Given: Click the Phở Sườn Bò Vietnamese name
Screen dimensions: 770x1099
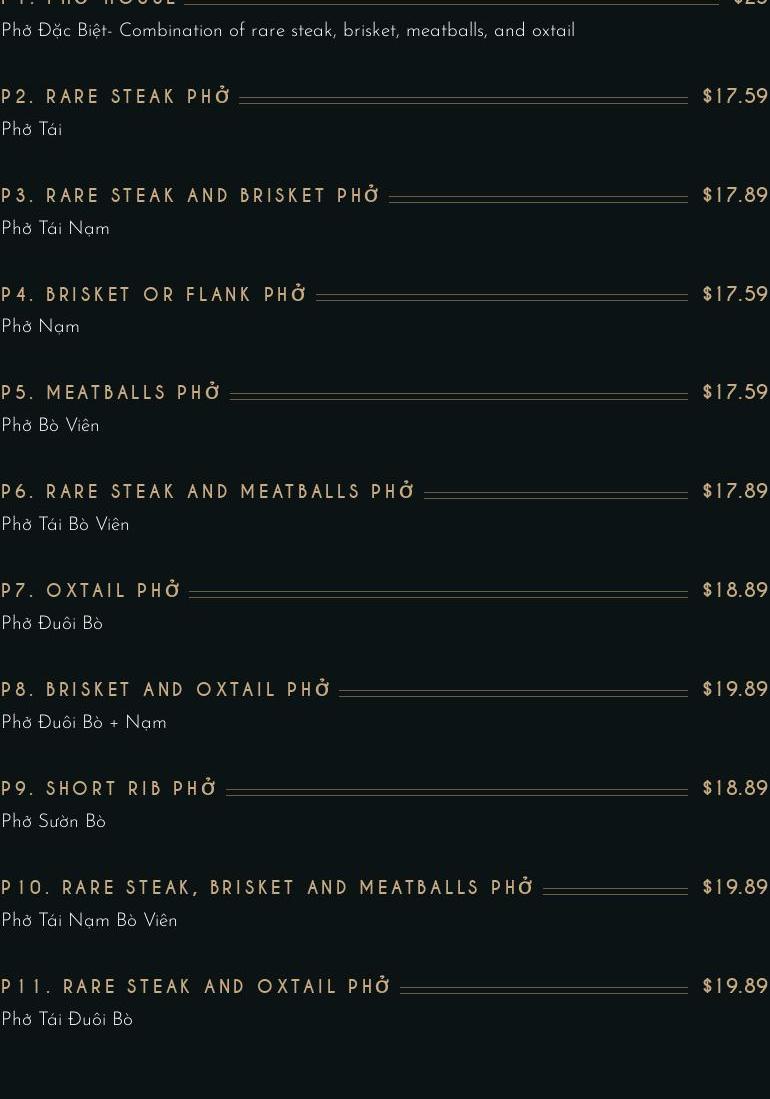Looking at the screenshot, I should pyautogui.click(x=53, y=822).
